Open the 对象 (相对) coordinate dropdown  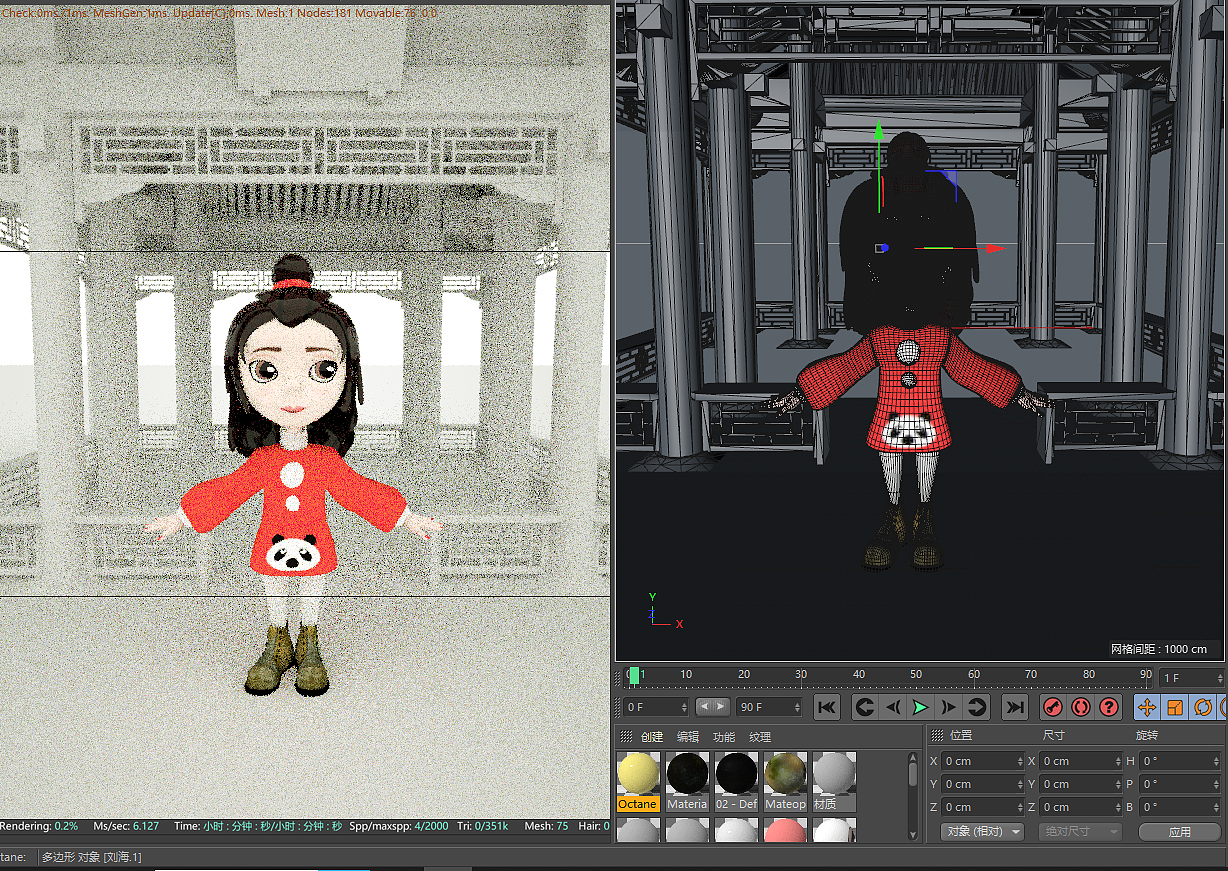coord(982,831)
